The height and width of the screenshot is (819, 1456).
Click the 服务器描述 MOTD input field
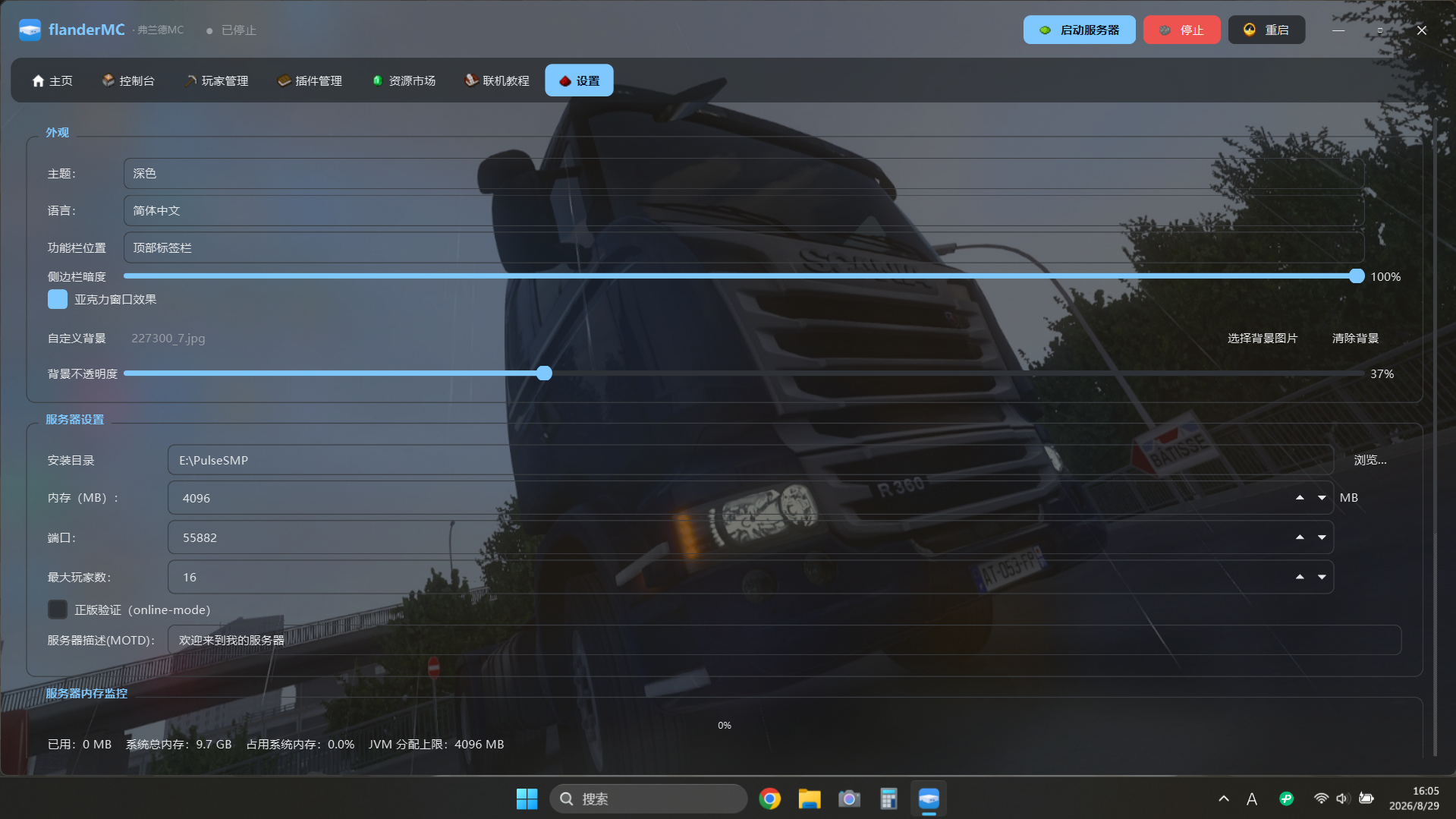(x=784, y=640)
